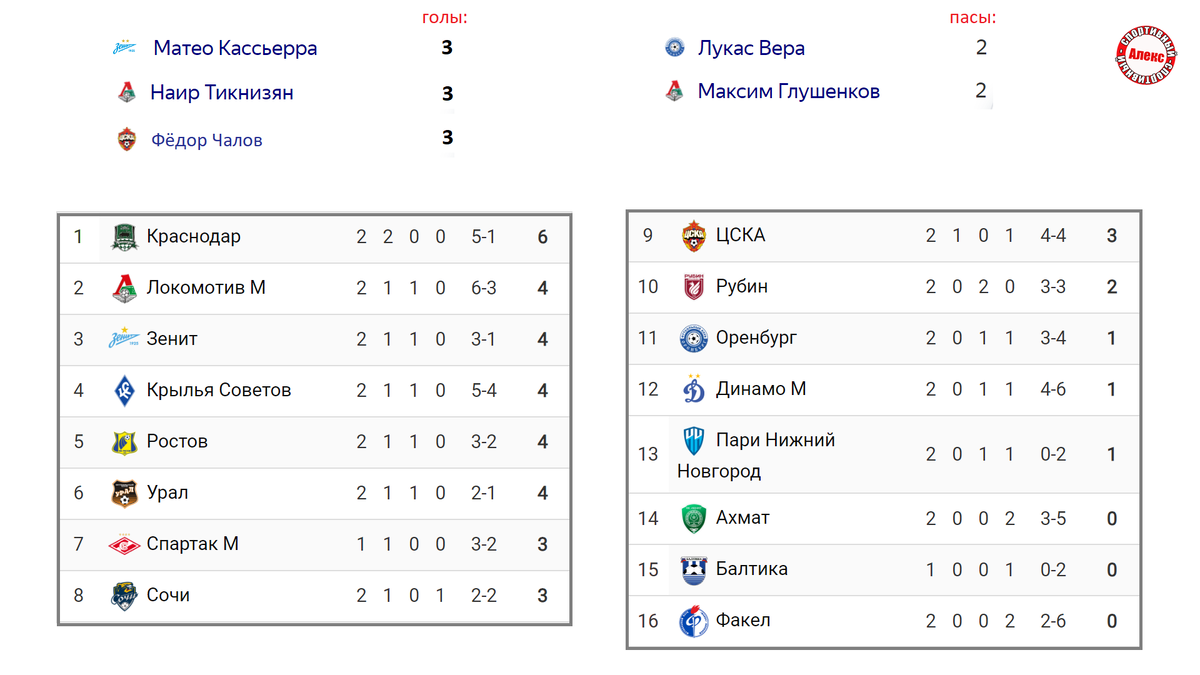Click the Локомотив М logo in standings
1200x675 pixels.
click(124, 289)
